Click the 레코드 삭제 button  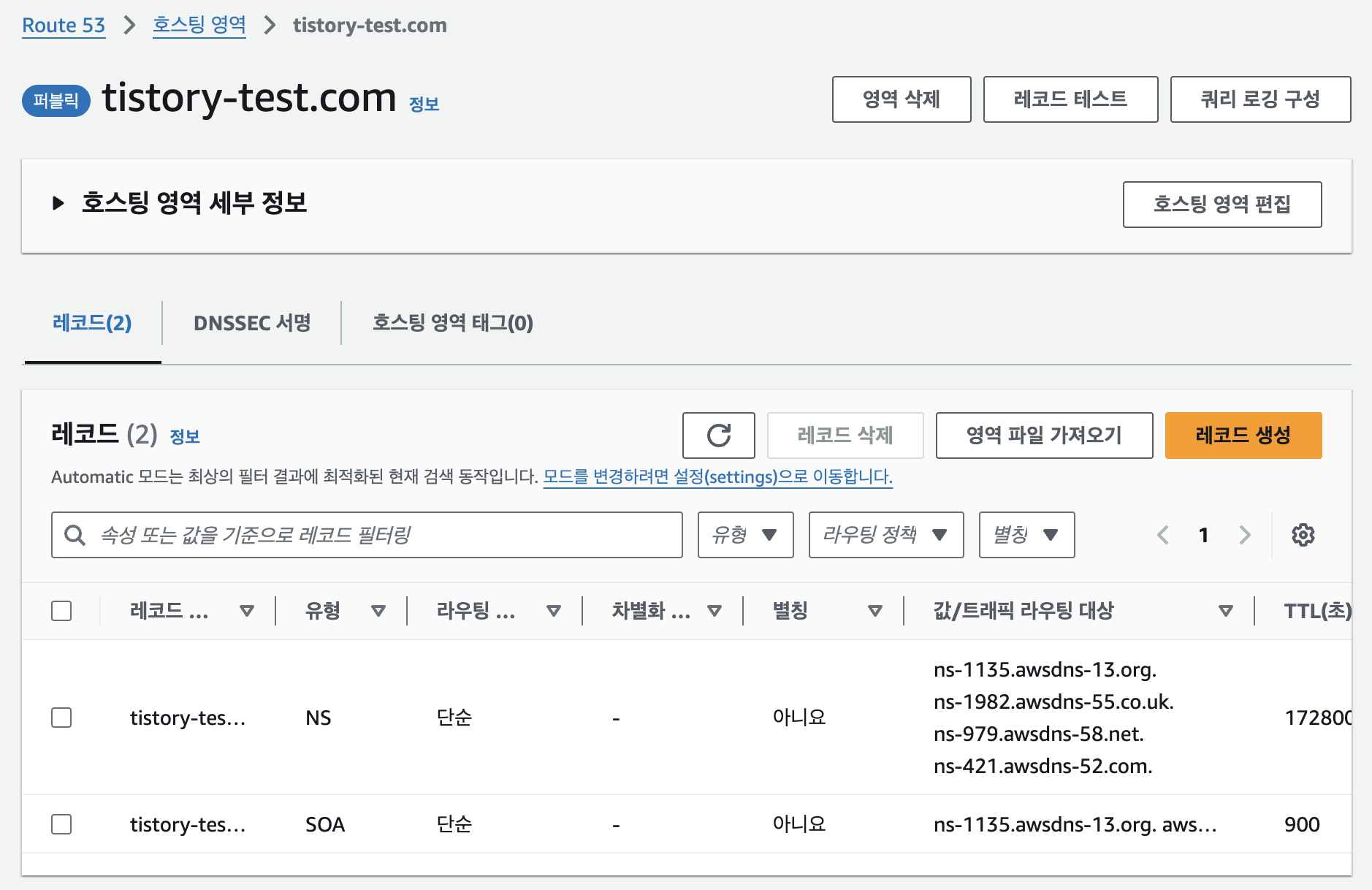[x=845, y=436]
